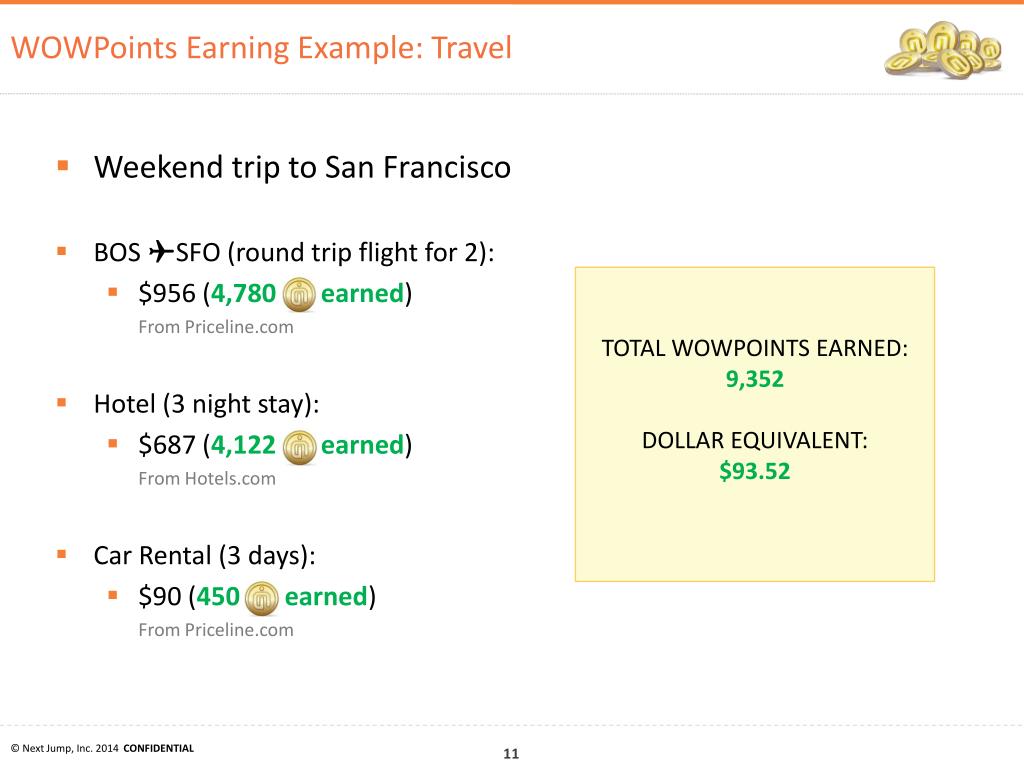Click the Hotels.com source text
The width and height of the screenshot is (1024, 768).
(207, 479)
